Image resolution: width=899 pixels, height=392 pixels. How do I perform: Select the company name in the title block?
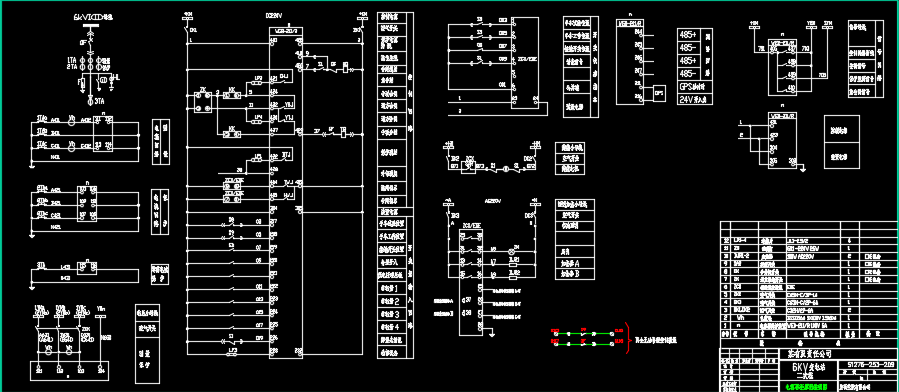[x=810, y=354]
